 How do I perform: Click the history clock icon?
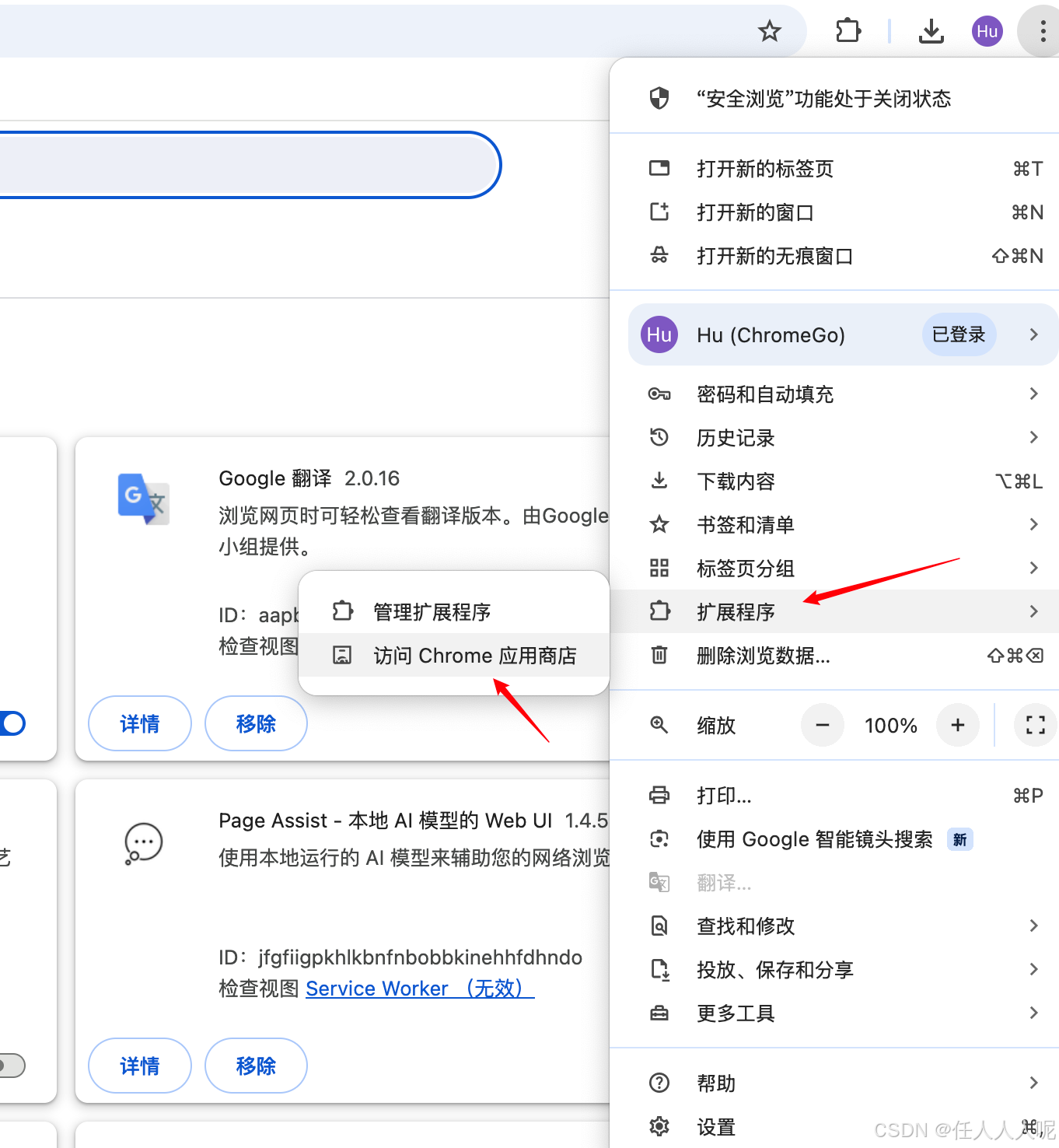click(659, 437)
